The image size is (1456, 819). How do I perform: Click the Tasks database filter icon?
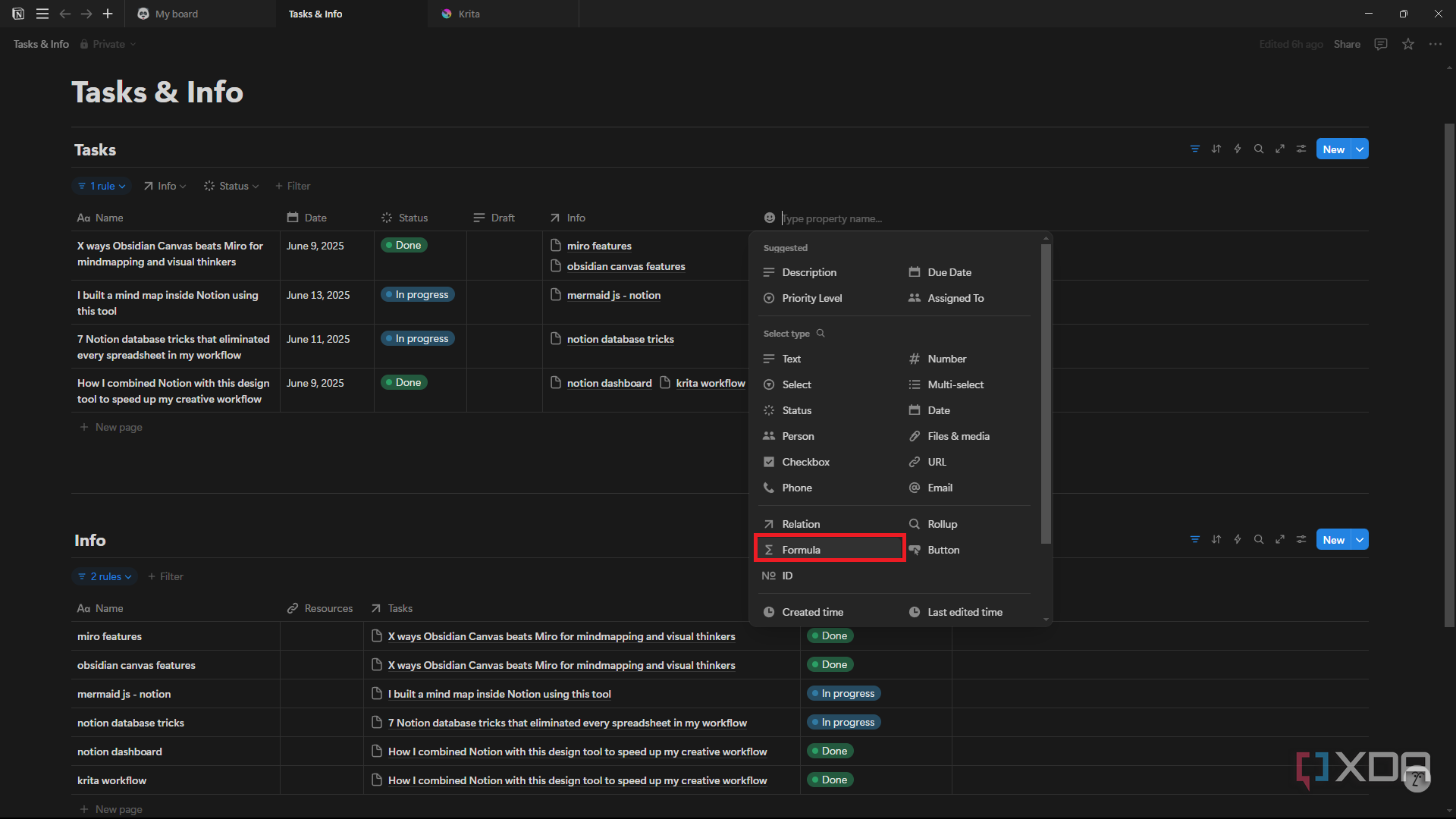(x=1195, y=149)
